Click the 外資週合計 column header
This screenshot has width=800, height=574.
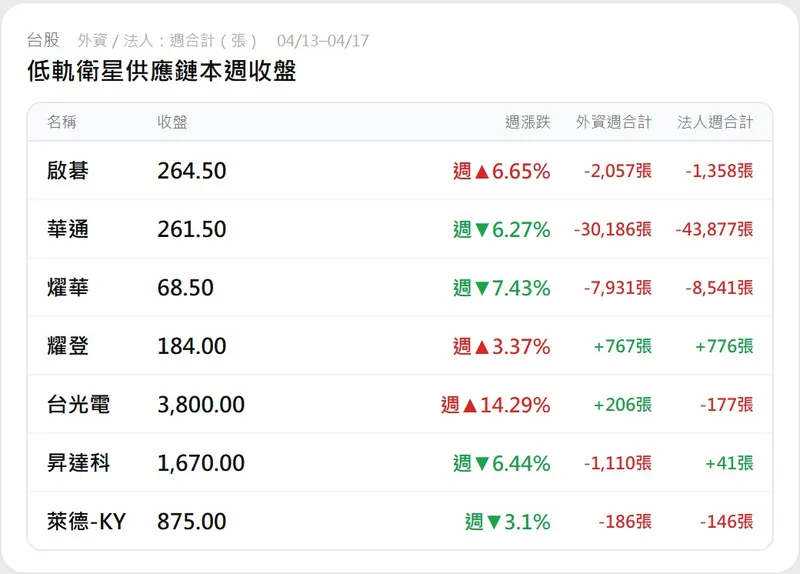(x=614, y=122)
